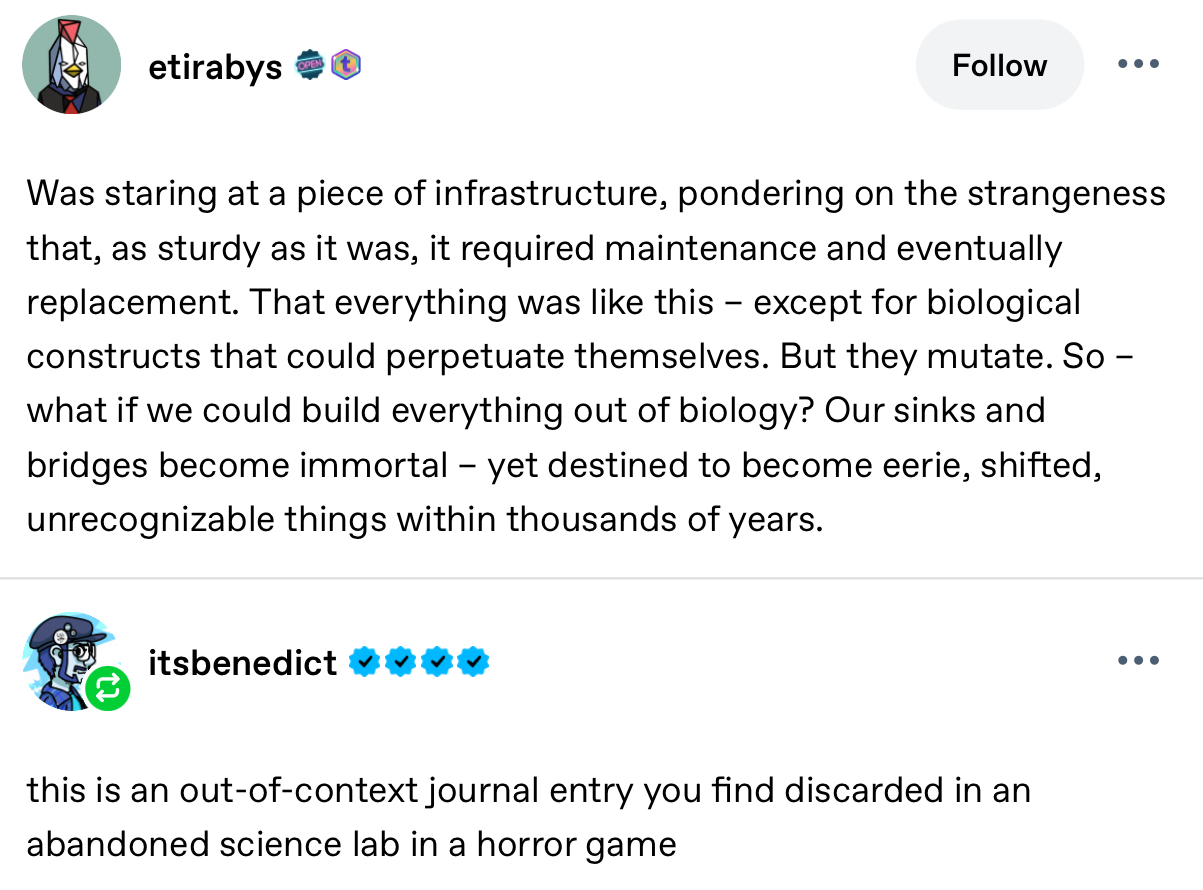
Task: Click the fourth blue checkmark badge next to itsbenedict
Action: [x=473, y=661]
